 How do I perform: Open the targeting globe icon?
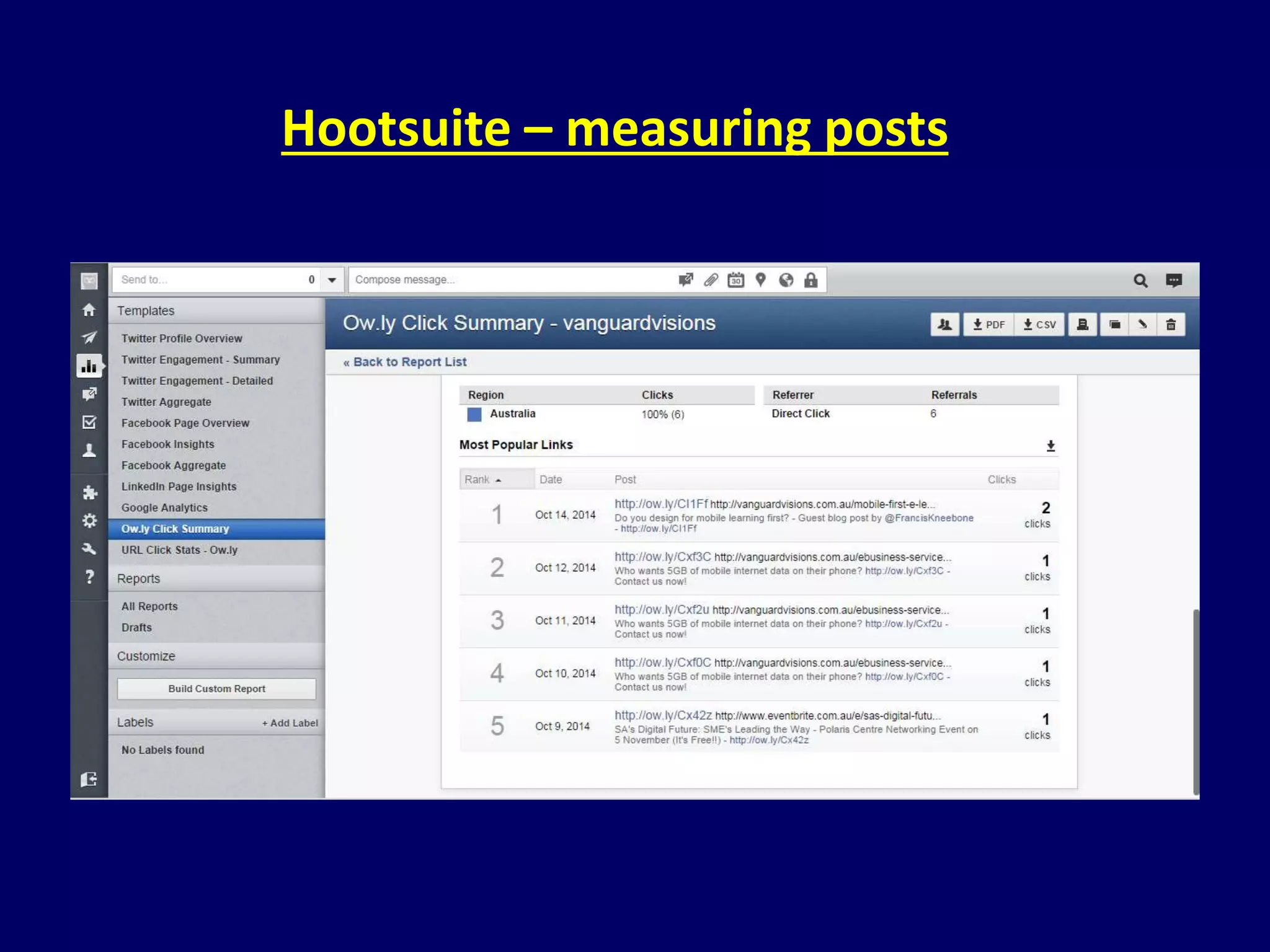(786, 280)
